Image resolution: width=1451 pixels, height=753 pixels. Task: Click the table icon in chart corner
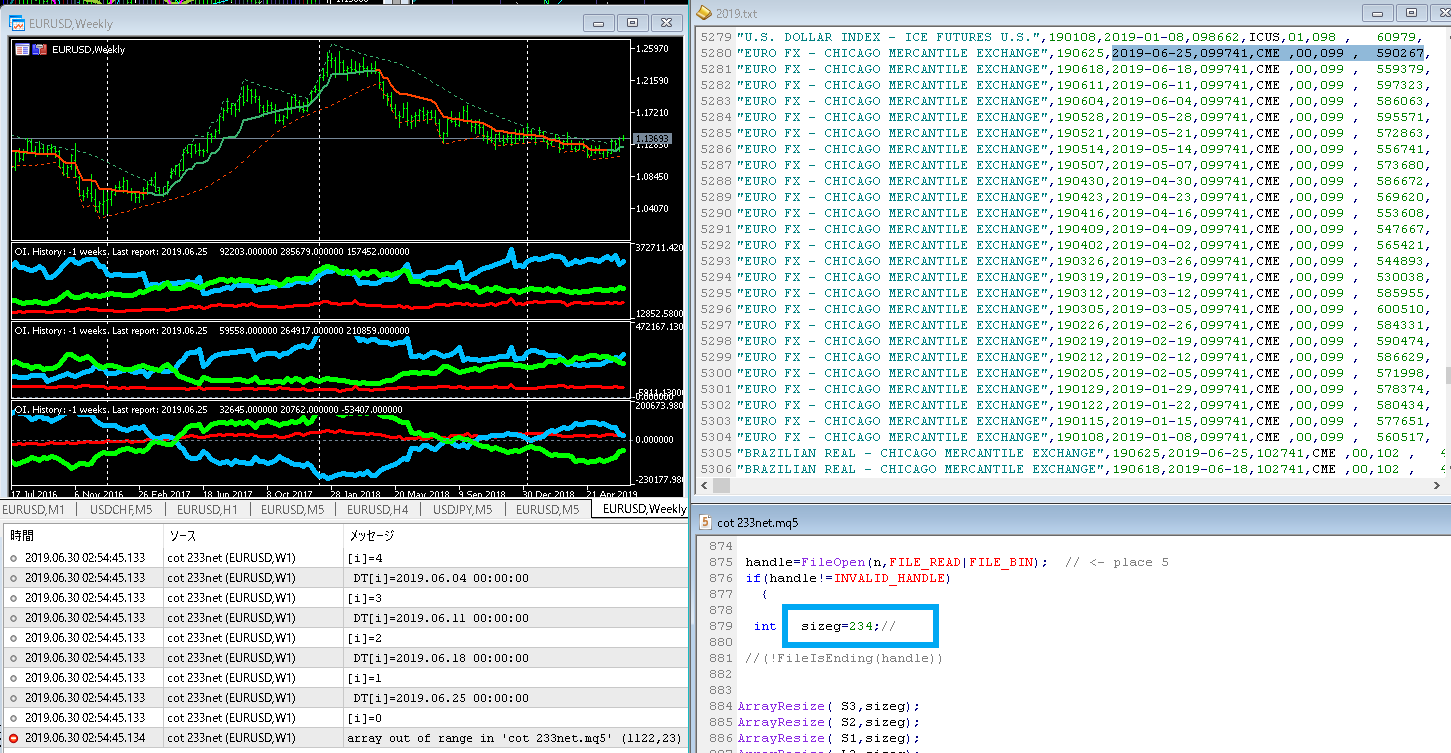tap(20, 49)
